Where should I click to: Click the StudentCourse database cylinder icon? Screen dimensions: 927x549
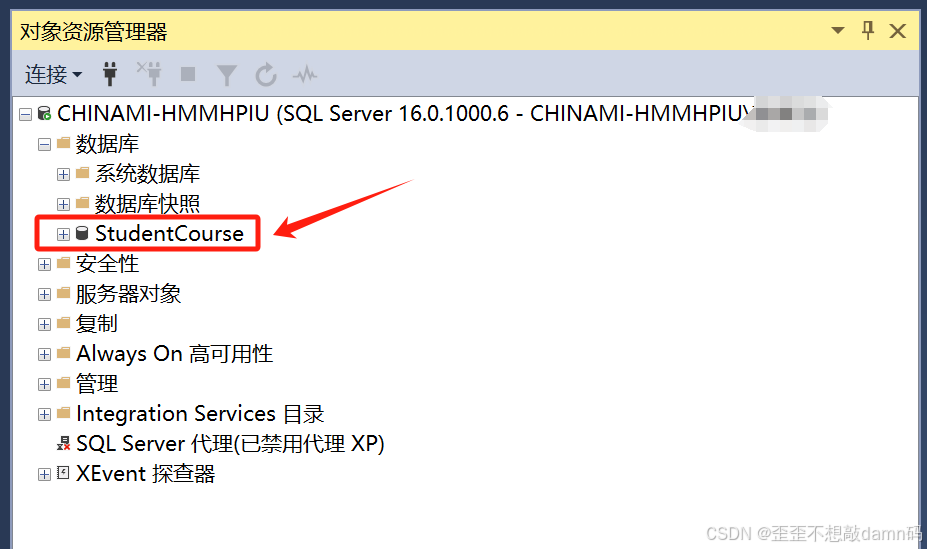coord(82,233)
